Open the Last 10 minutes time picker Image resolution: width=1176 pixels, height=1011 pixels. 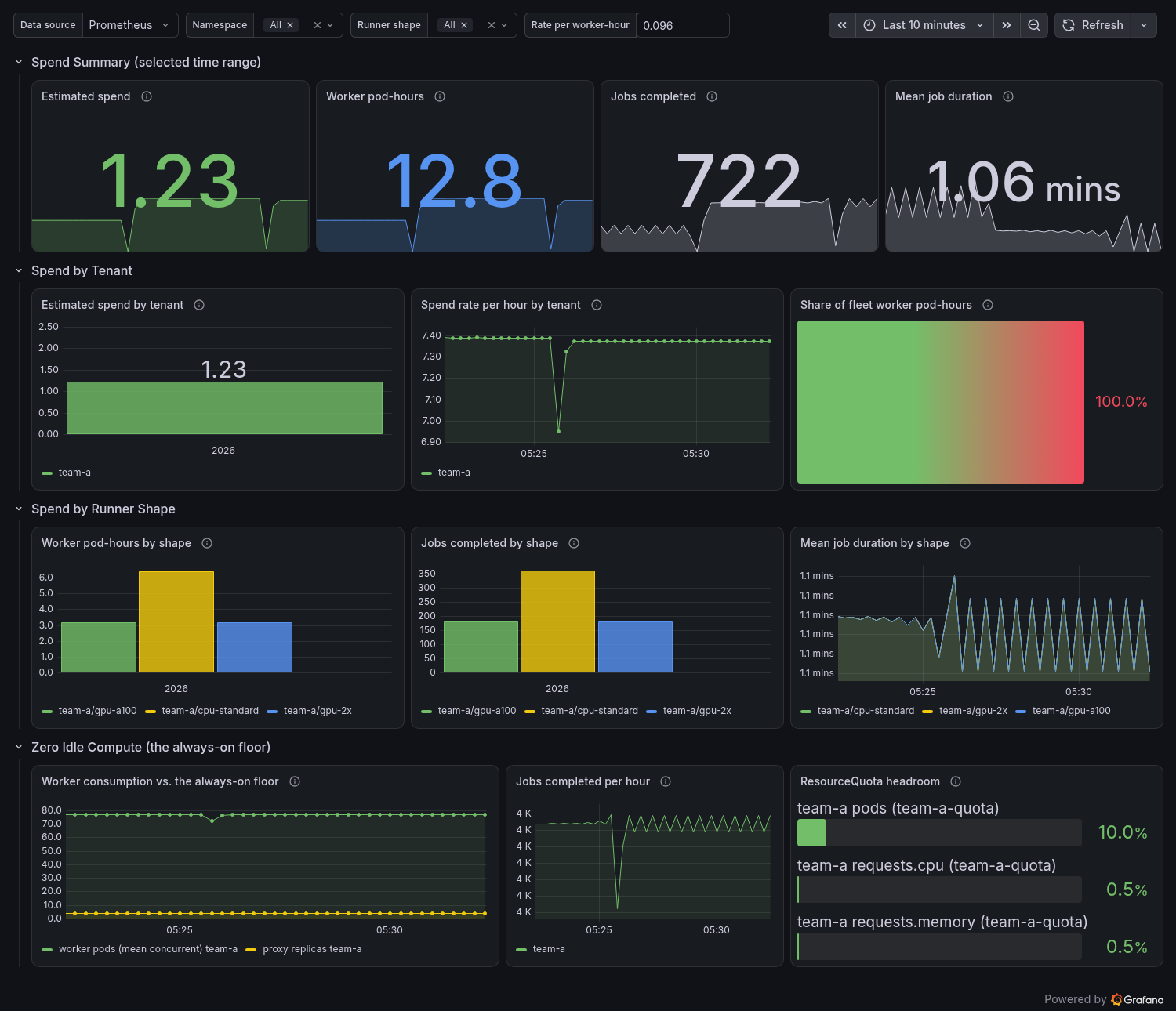(924, 25)
